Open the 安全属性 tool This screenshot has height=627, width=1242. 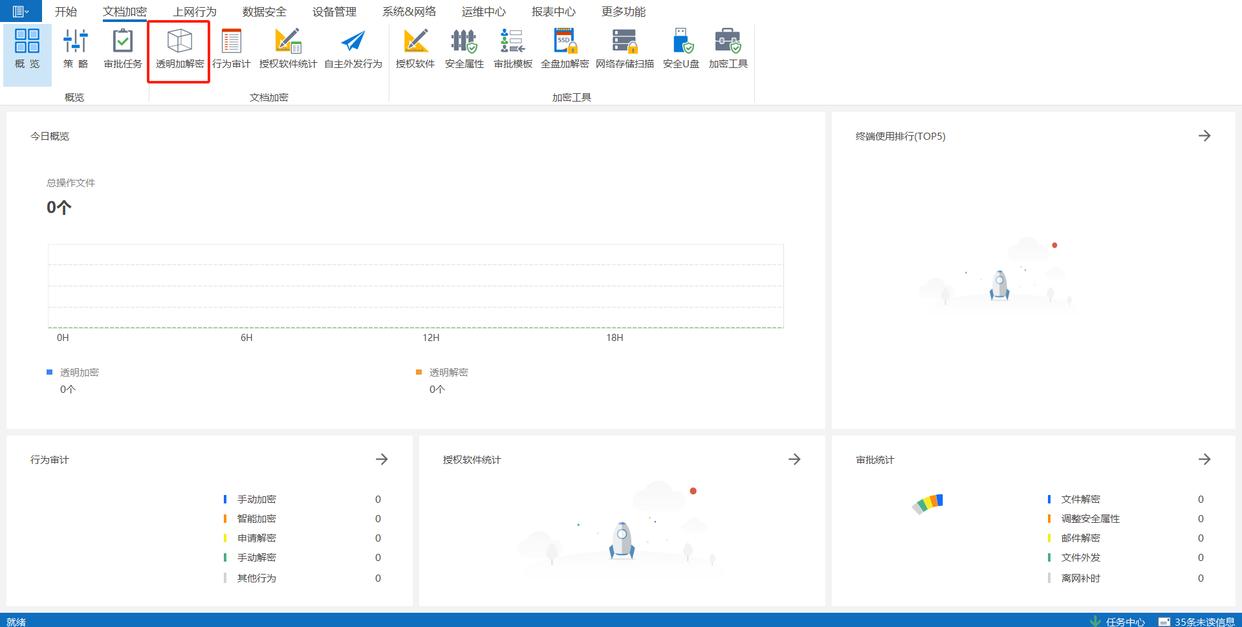click(x=464, y=49)
